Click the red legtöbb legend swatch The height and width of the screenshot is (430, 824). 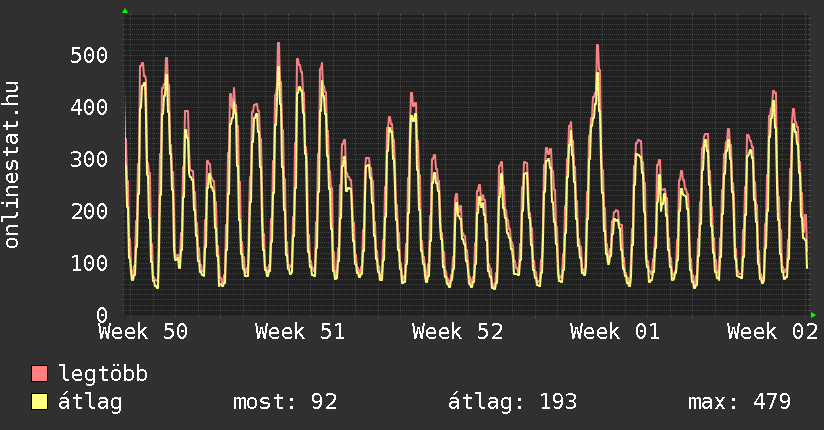tap(40, 374)
